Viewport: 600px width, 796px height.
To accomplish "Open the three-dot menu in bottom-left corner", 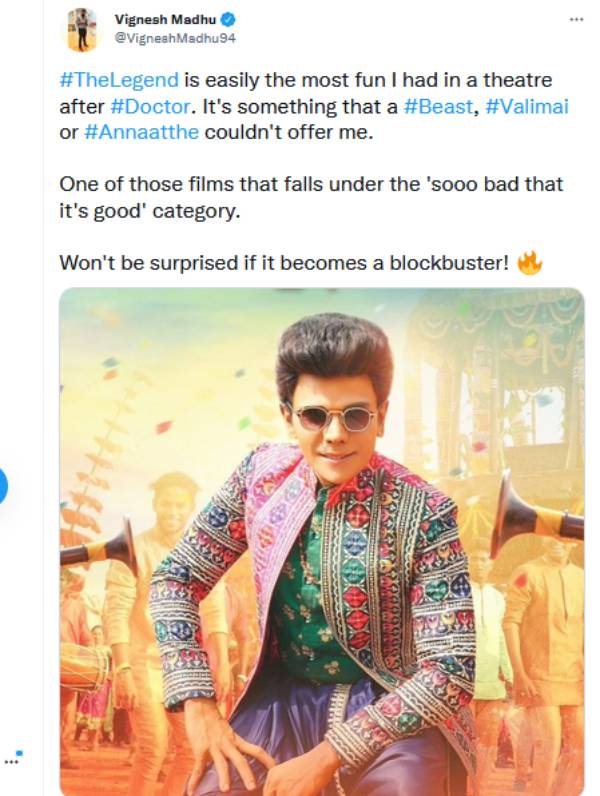I will coord(11,760).
